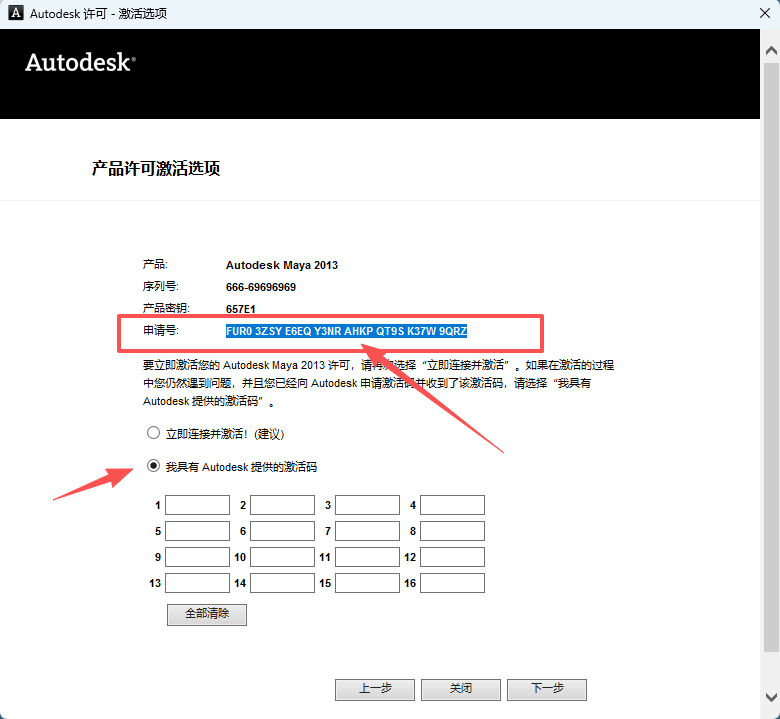Image resolution: width=780 pixels, height=719 pixels.
Task: Click the 产品许可激活选项 heading
Action: coord(156,168)
